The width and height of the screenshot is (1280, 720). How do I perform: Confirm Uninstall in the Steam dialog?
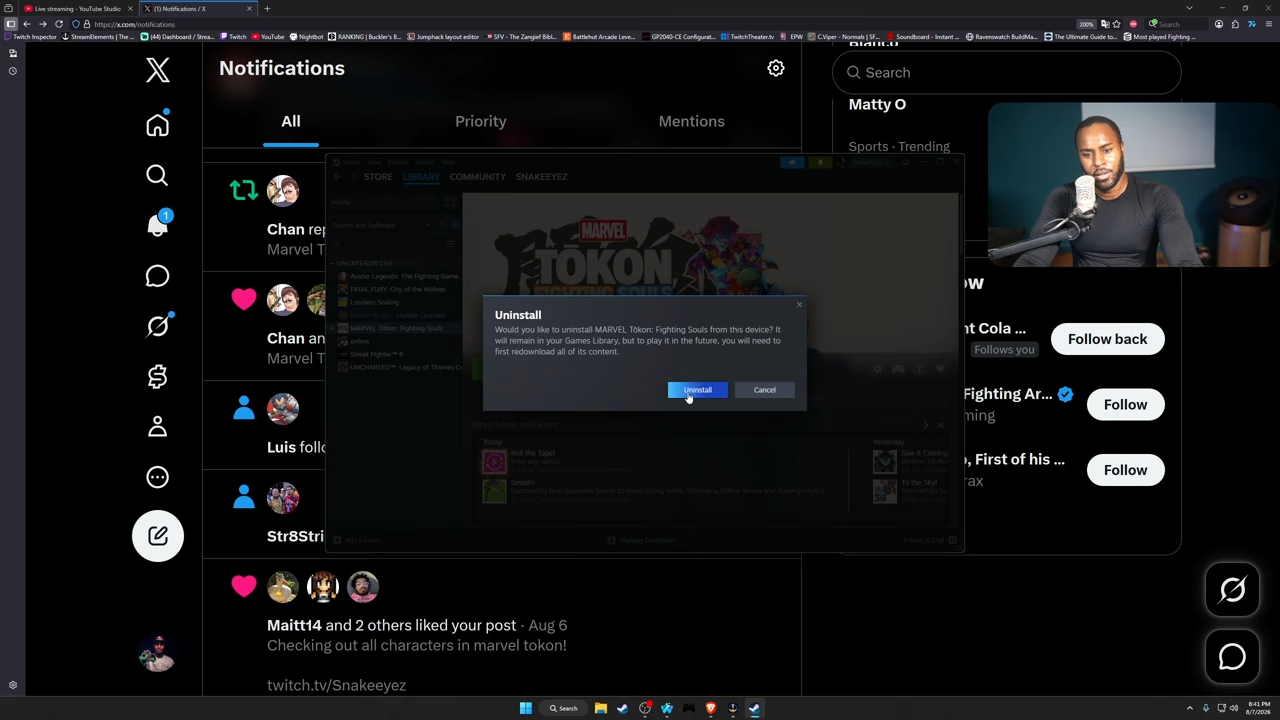tap(698, 390)
